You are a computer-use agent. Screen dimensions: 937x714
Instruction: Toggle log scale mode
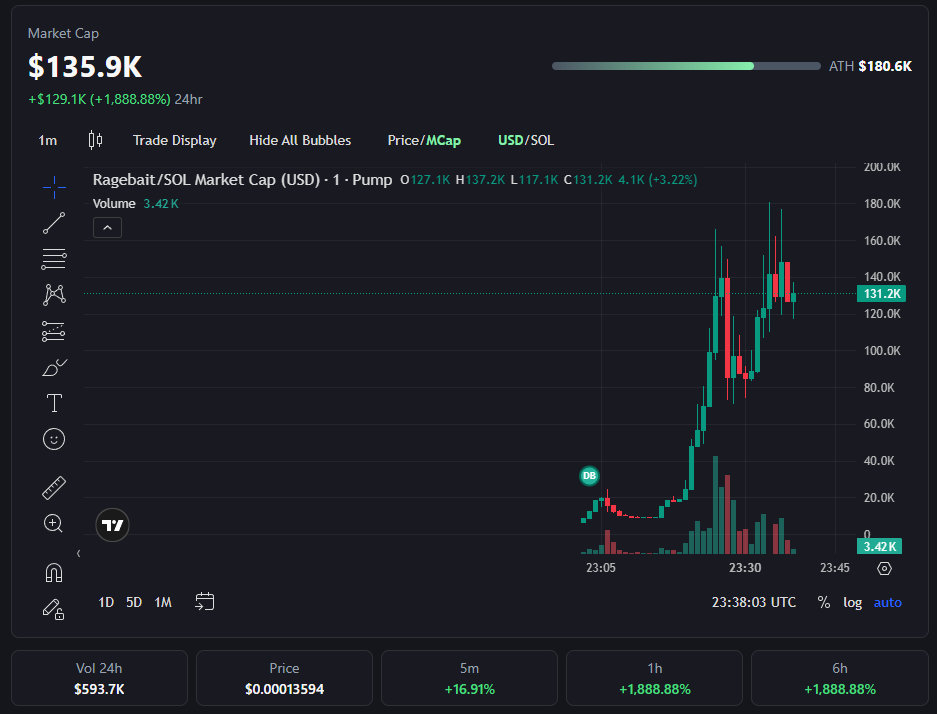click(x=853, y=602)
